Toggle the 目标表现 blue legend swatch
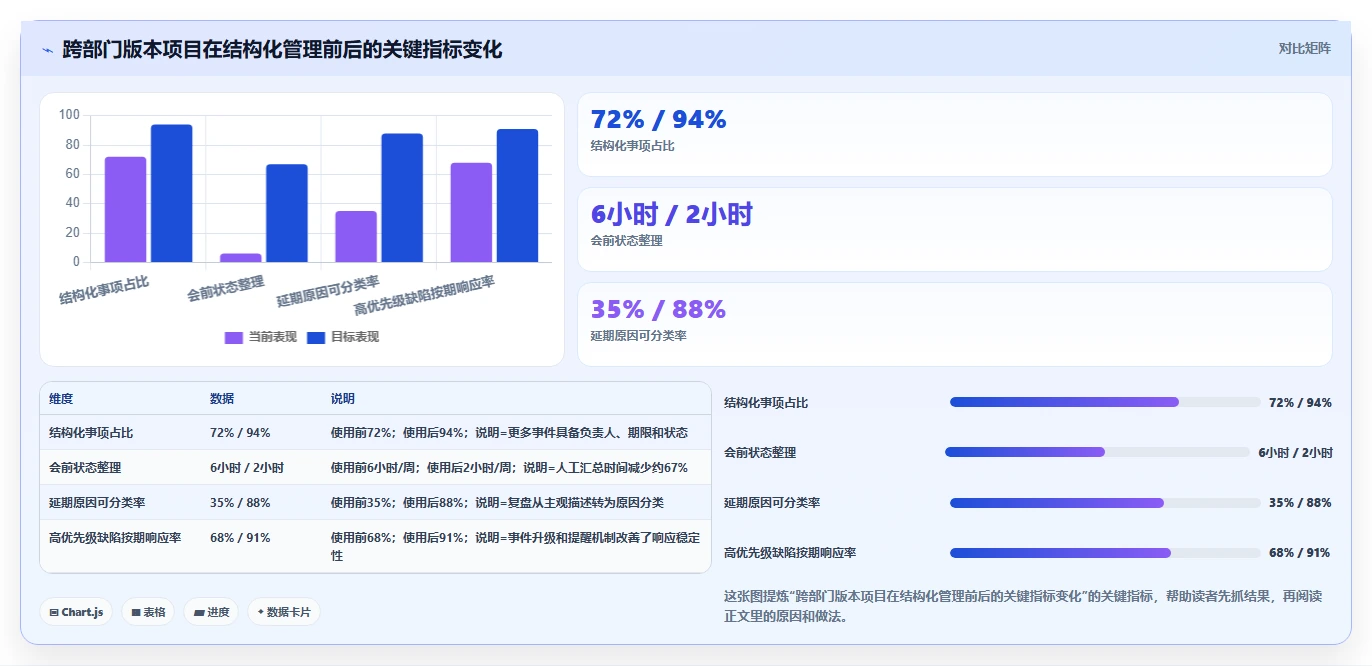The width and height of the screenshot is (1372, 666). click(x=316, y=337)
